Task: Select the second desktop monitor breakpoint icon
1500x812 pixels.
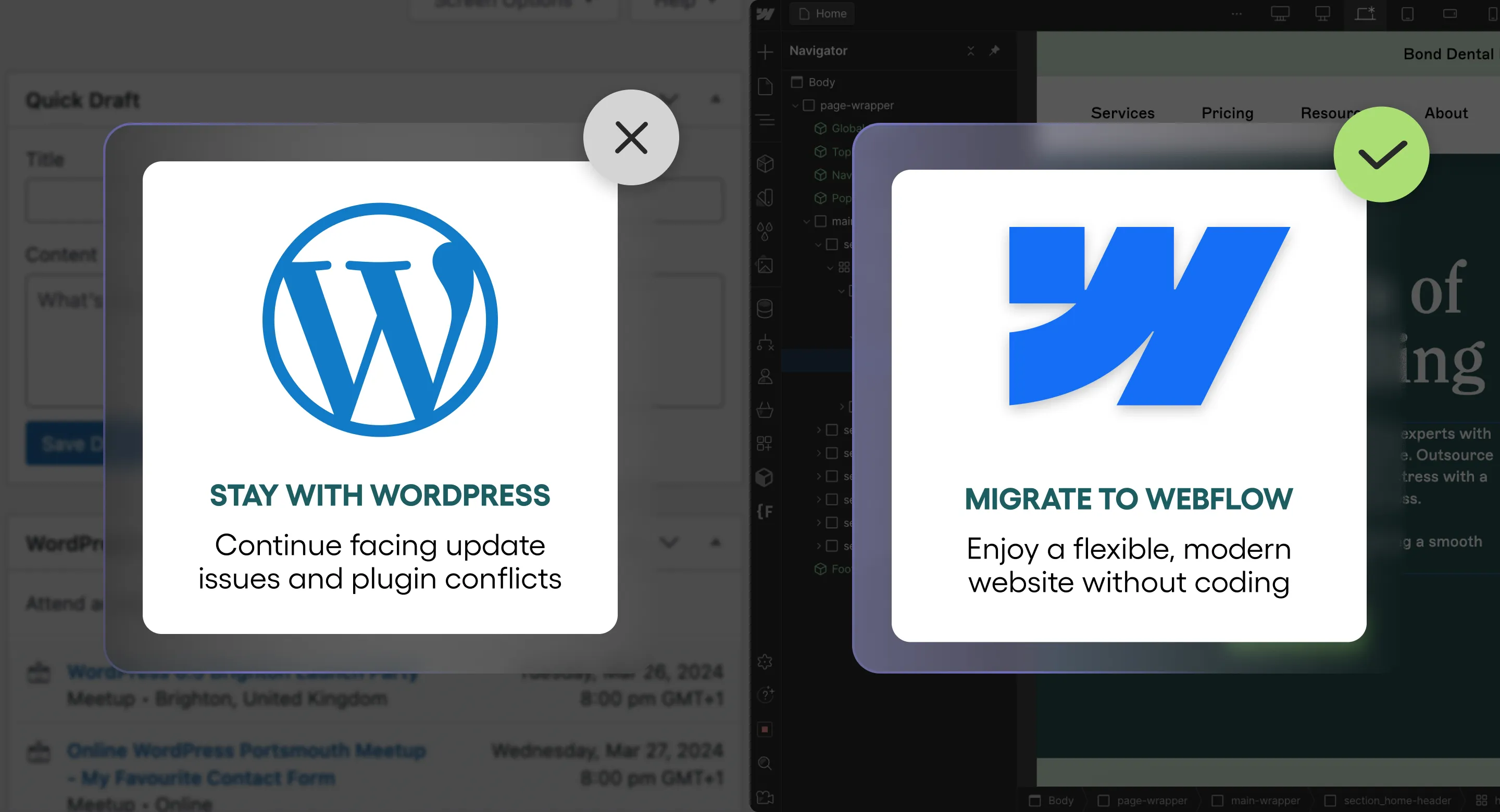Action: point(1322,14)
